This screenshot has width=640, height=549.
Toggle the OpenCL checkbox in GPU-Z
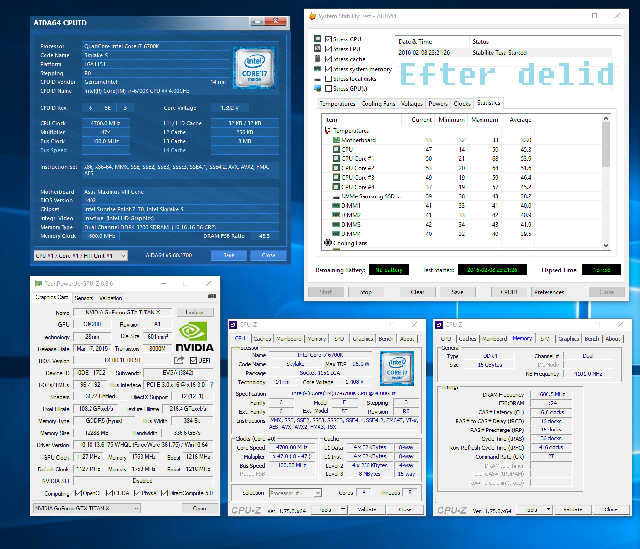coord(78,493)
